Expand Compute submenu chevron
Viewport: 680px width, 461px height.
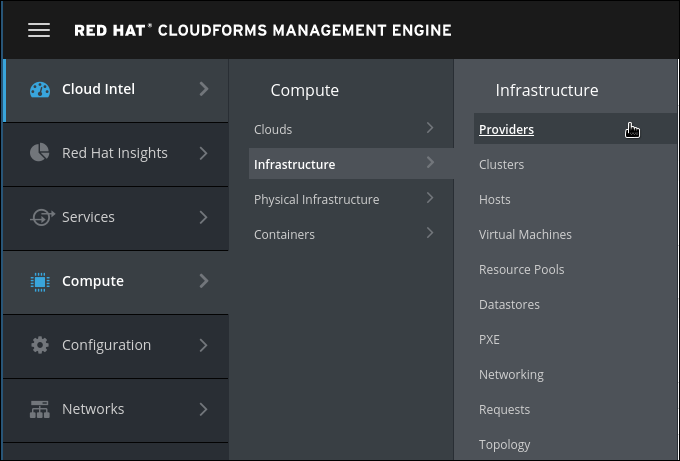[x=204, y=281]
